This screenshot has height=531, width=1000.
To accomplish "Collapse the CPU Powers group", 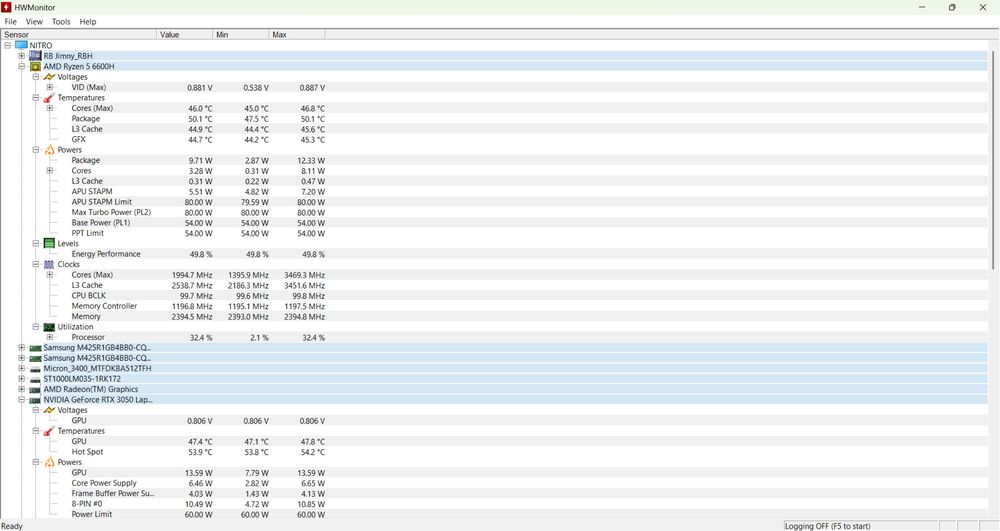I will [x=36, y=150].
